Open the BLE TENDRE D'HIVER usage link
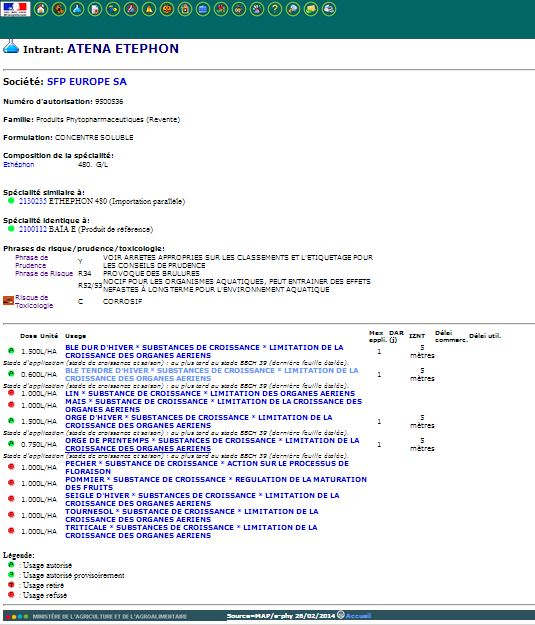The image size is (535, 625). pos(212,374)
